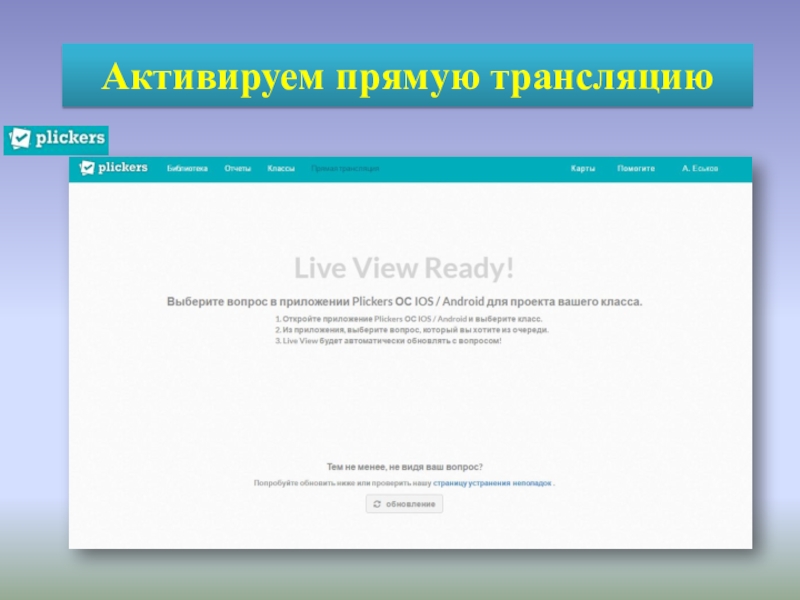Follow the страницу устранения неполадок link
This screenshot has width=800, height=600.
tap(492, 483)
